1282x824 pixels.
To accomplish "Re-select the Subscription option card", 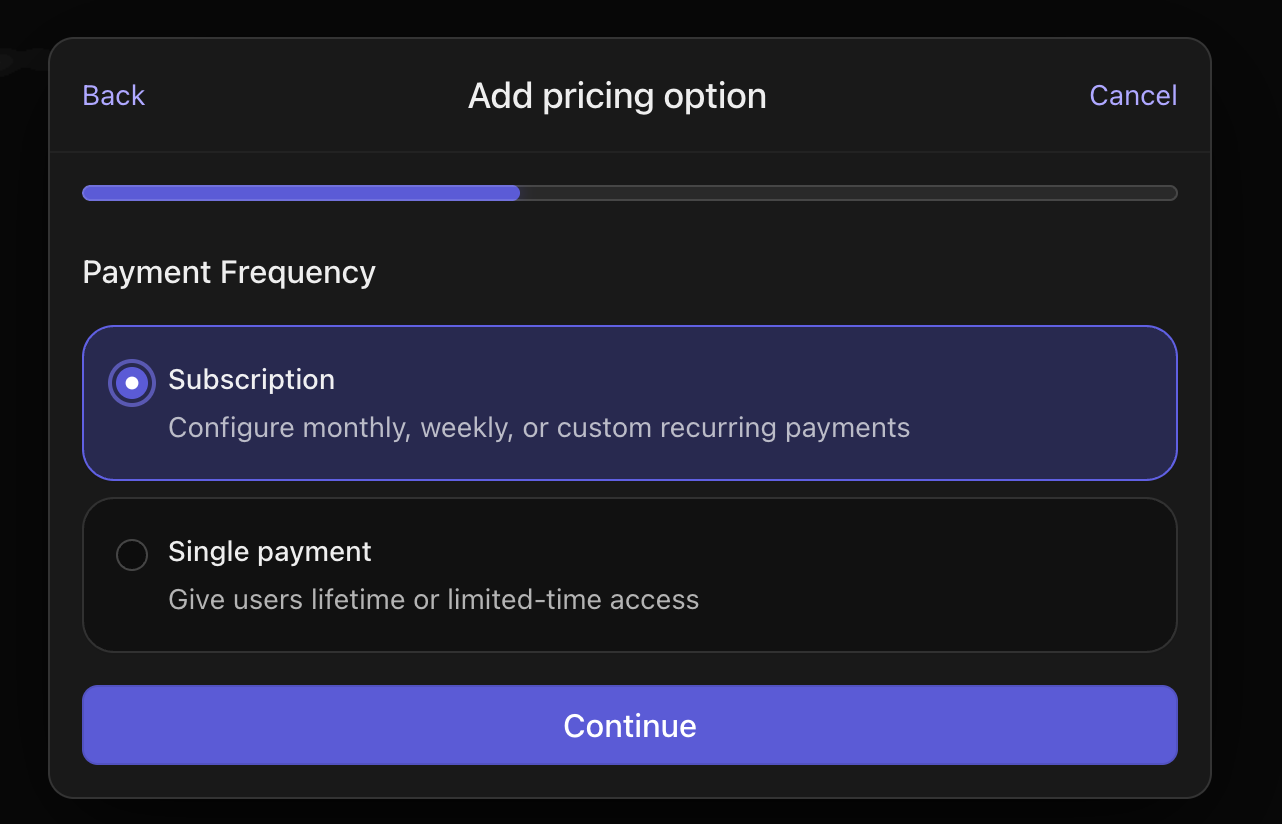I will [630, 403].
